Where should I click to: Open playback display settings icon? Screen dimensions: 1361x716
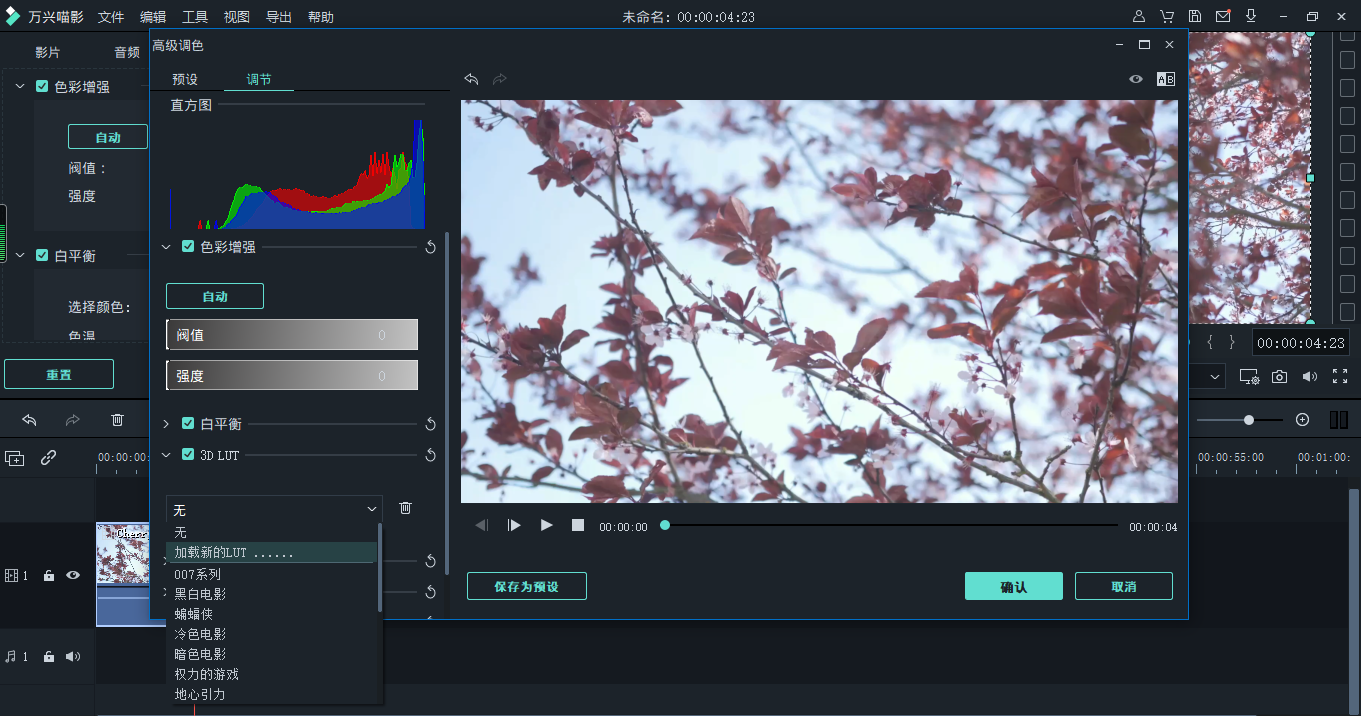click(x=1249, y=376)
